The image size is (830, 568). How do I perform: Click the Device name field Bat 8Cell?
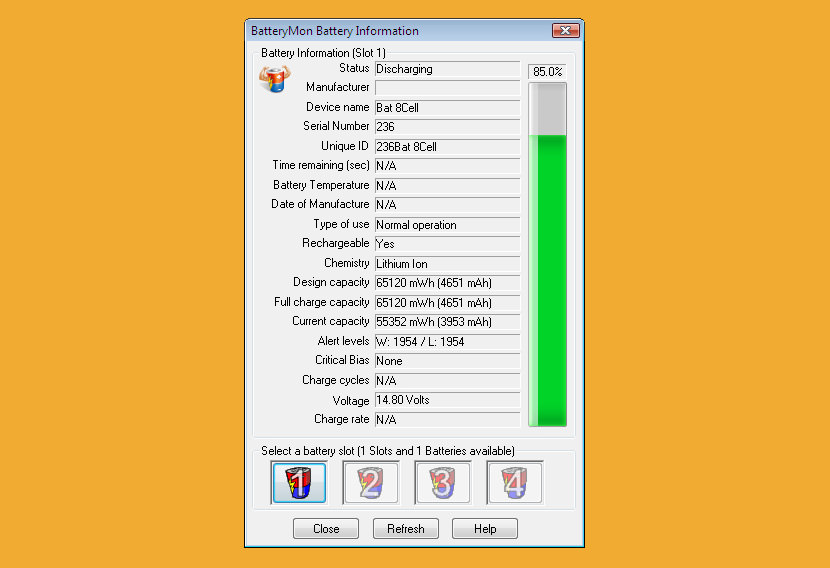[x=447, y=107]
